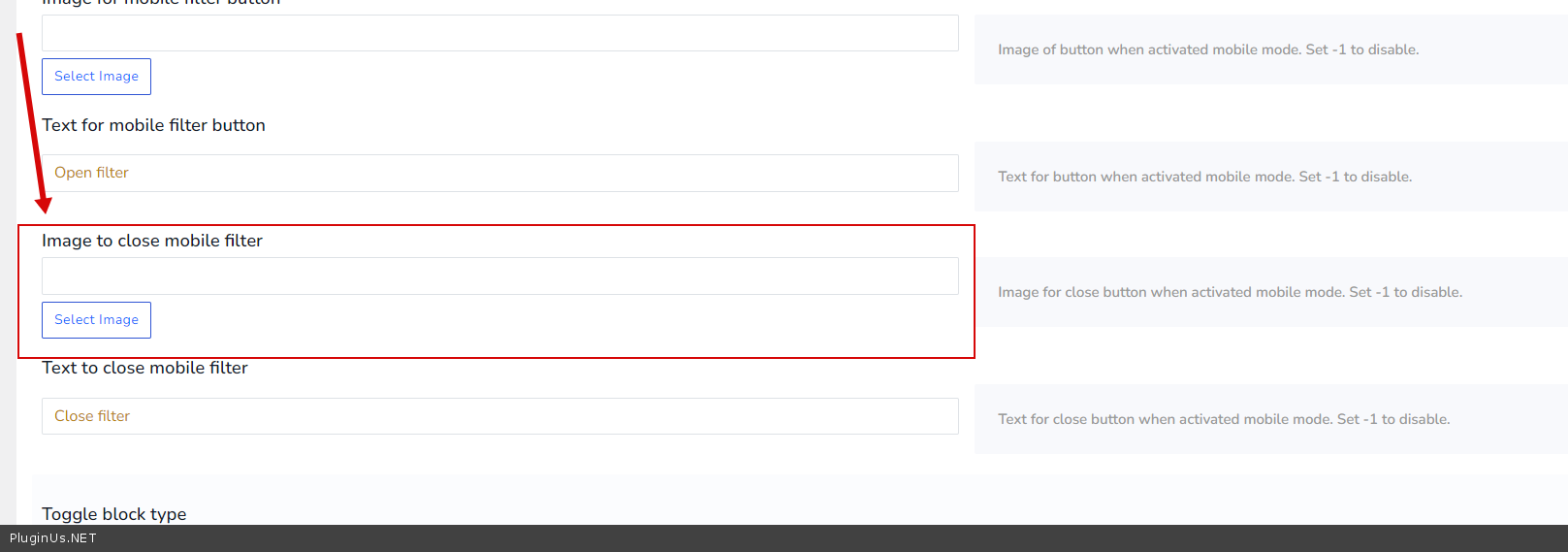
Task: Click the partially cut-off label at the very top
Action: coord(161,3)
